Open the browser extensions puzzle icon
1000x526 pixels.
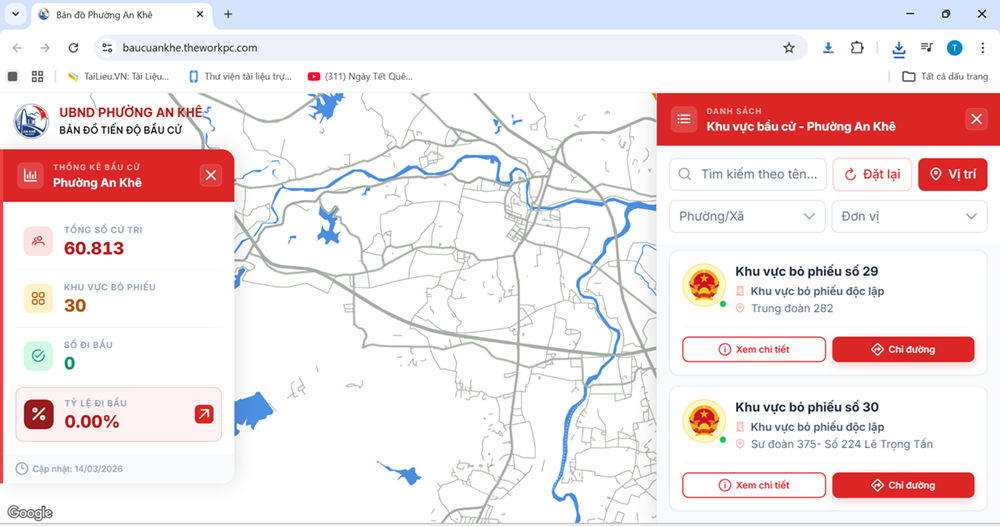(x=857, y=47)
